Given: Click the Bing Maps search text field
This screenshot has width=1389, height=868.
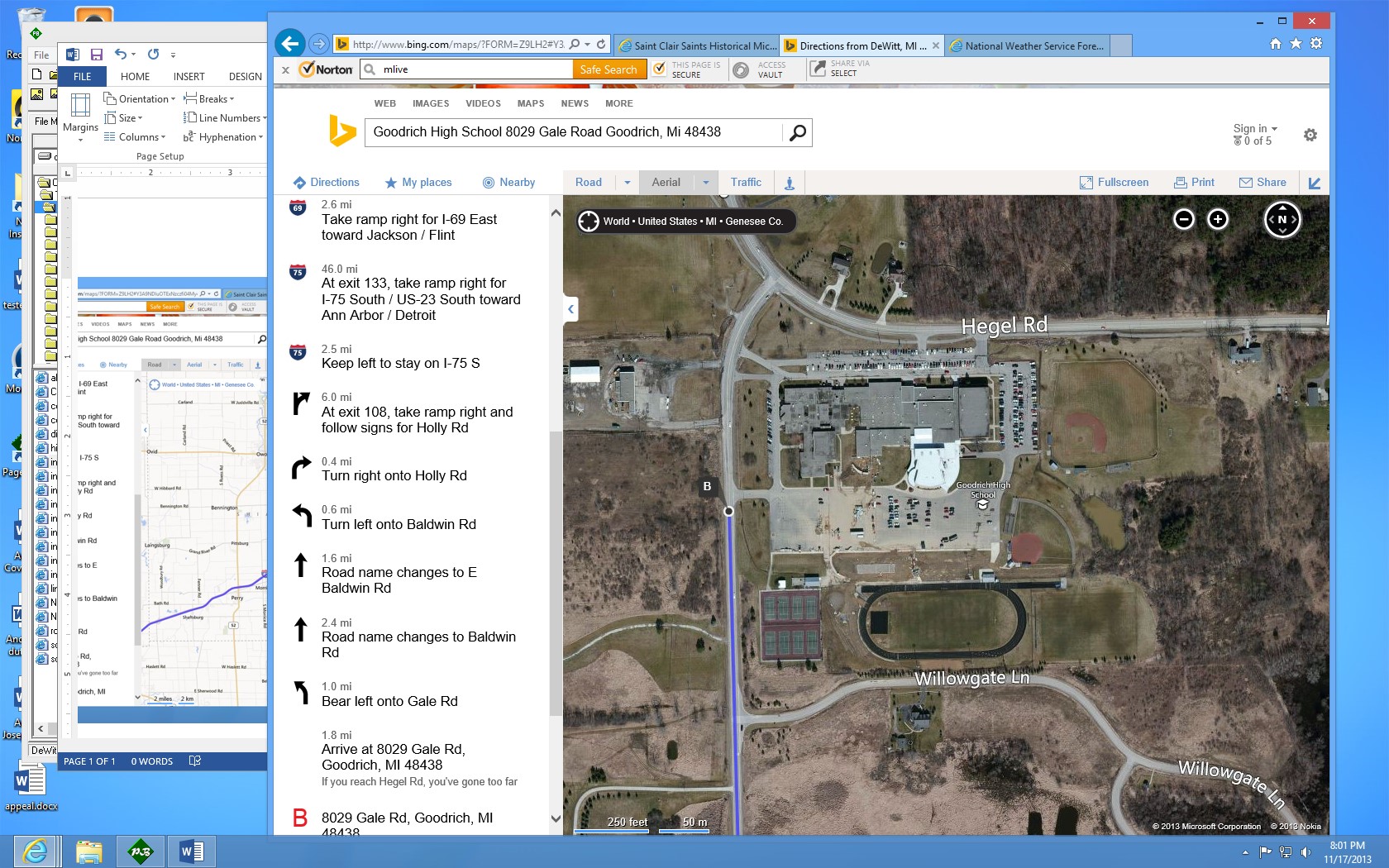Looking at the screenshot, I should (574, 132).
